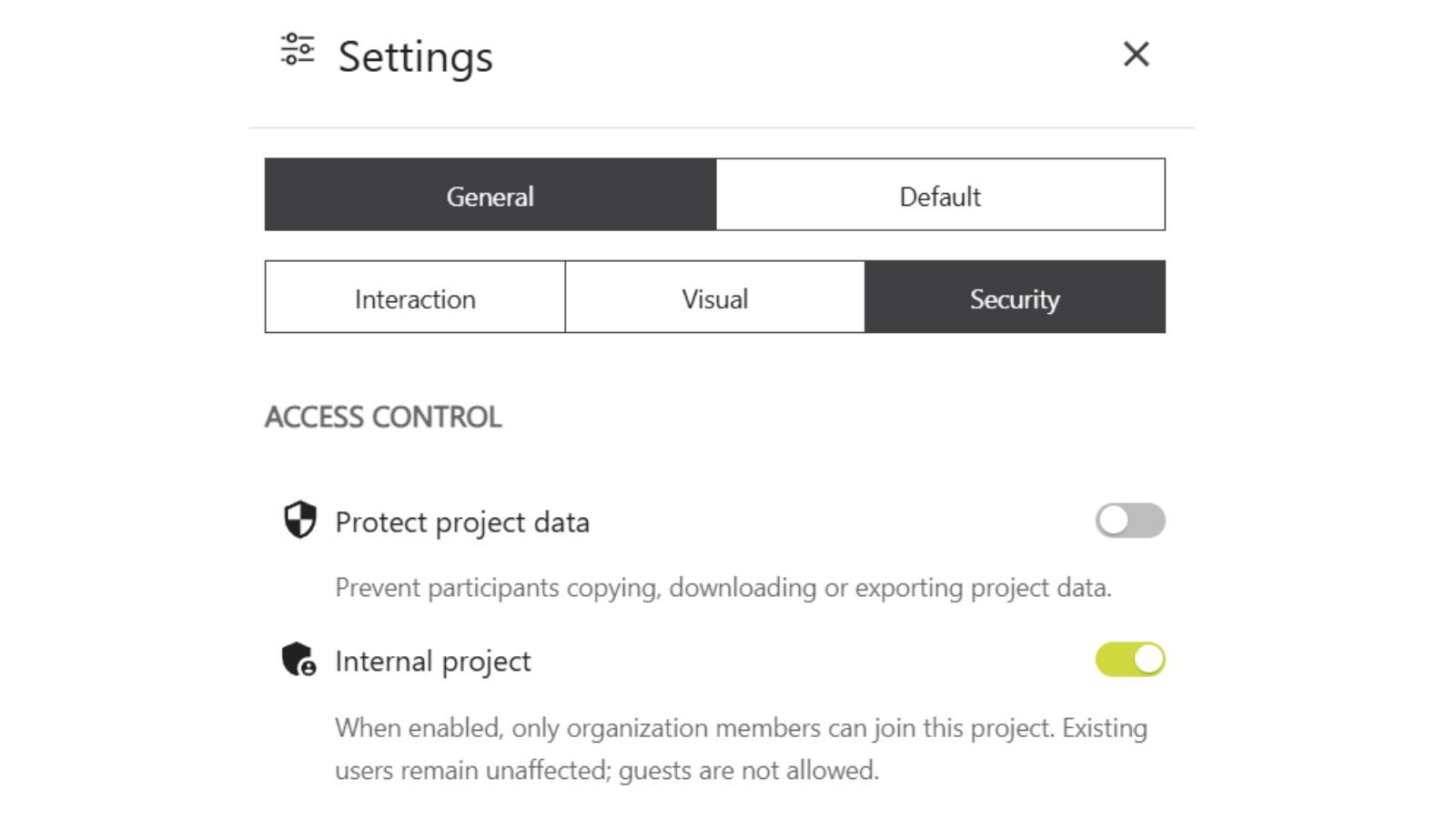This screenshot has width=1456, height=819.
Task: Click the Internal project label
Action: tap(433, 662)
